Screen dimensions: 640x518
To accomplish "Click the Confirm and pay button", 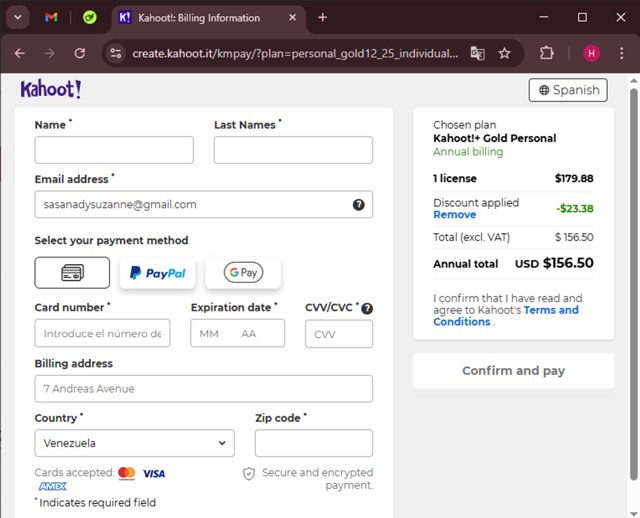I will pyautogui.click(x=513, y=371).
